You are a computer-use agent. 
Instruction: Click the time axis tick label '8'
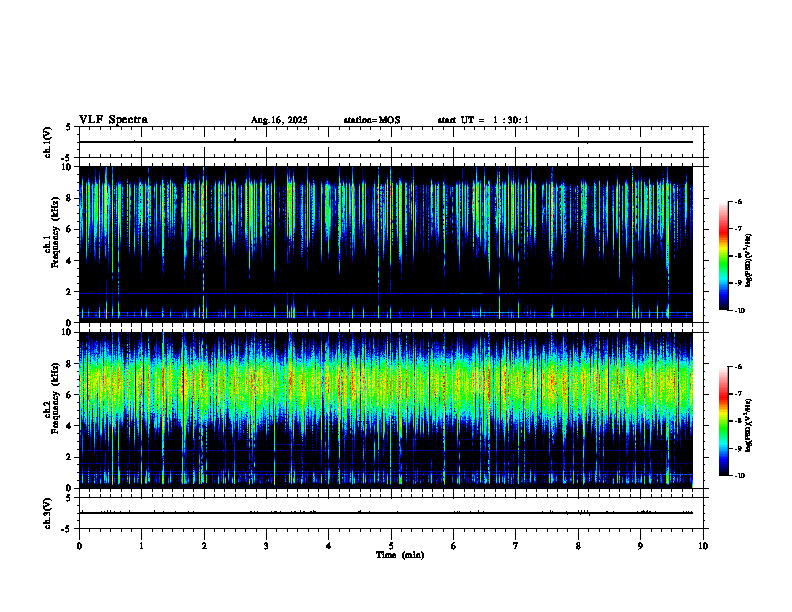click(x=578, y=546)
